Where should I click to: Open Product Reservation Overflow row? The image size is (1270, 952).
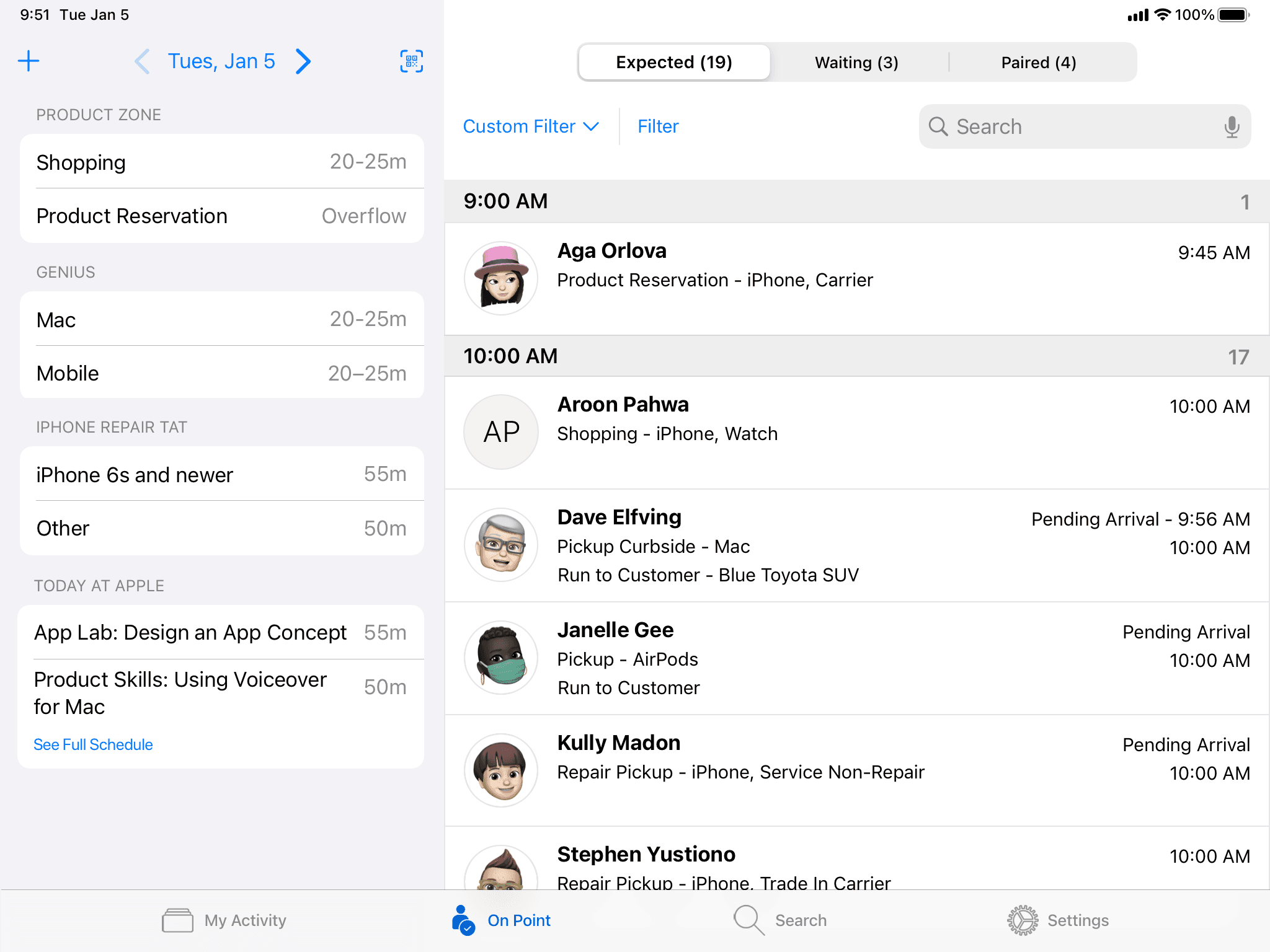point(221,216)
